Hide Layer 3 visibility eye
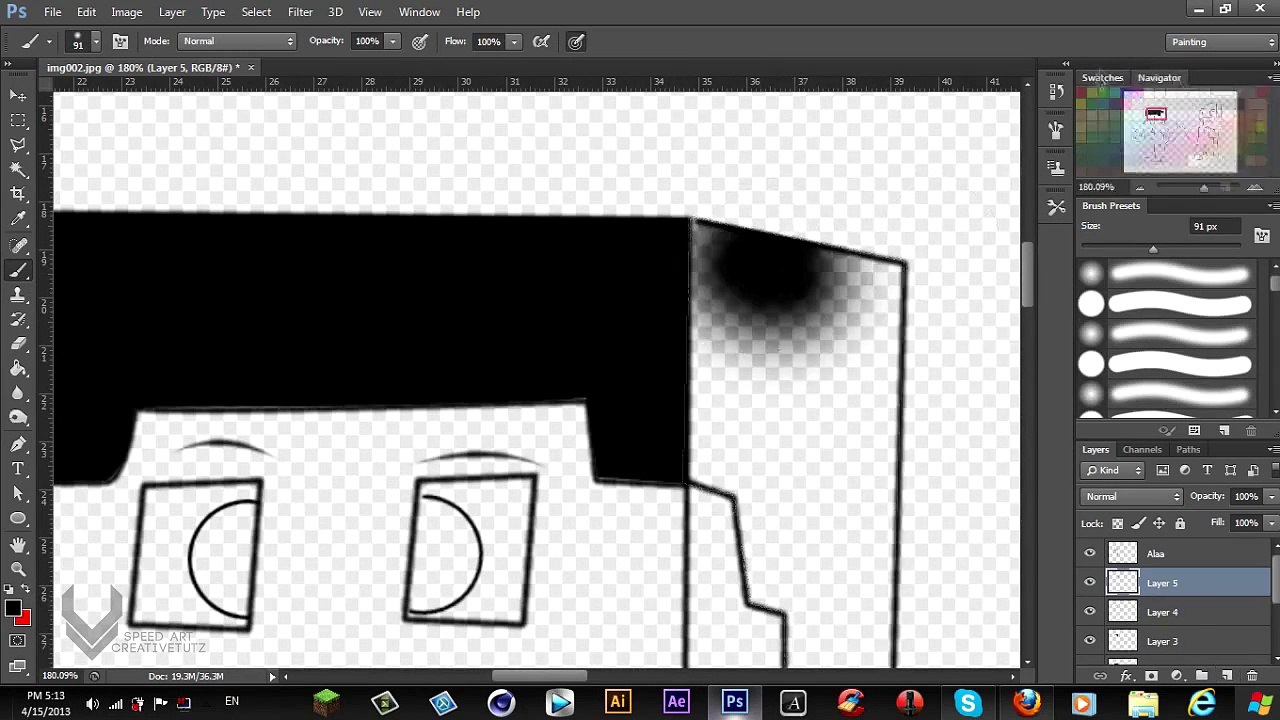 pos(1090,641)
